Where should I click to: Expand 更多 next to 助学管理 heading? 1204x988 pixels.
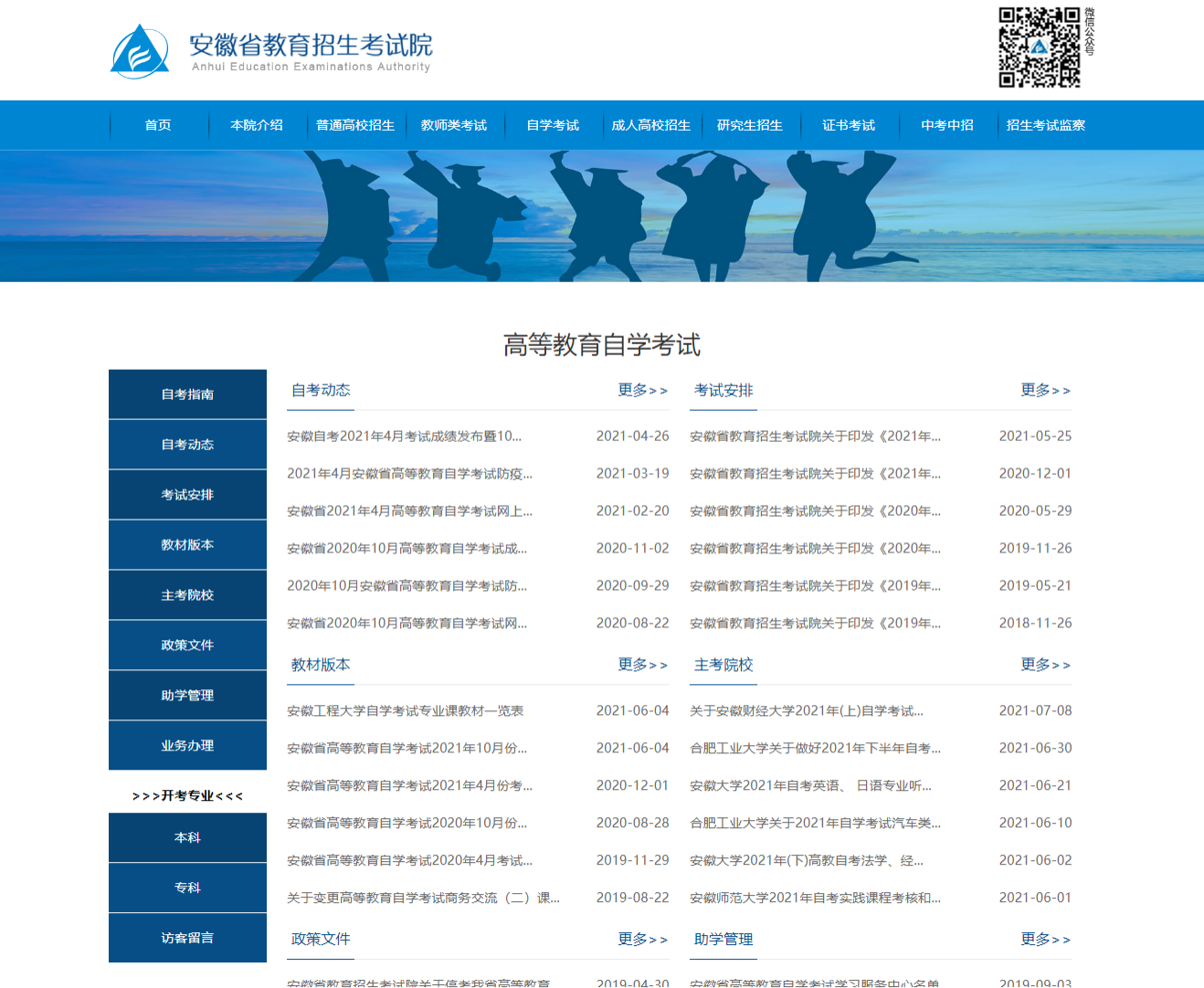[1045, 940]
